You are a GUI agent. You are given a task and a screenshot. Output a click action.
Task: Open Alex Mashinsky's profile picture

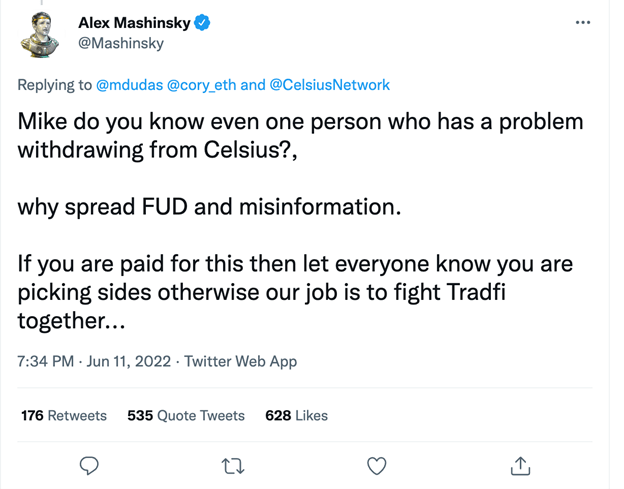(x=41, y=35)
